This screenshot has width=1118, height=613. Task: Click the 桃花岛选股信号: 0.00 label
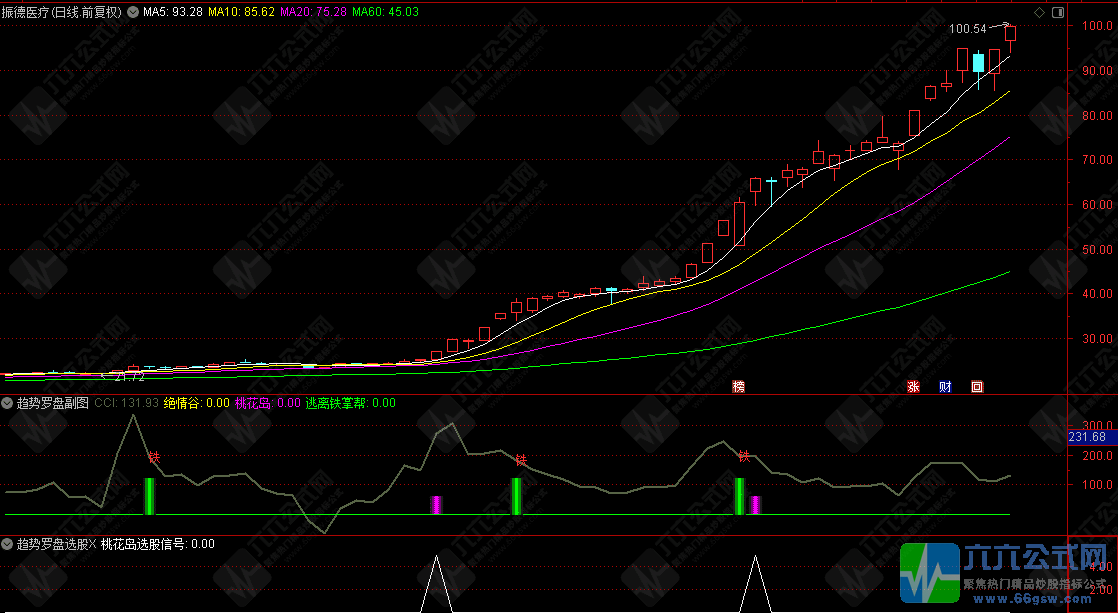[x=158, y=545]
